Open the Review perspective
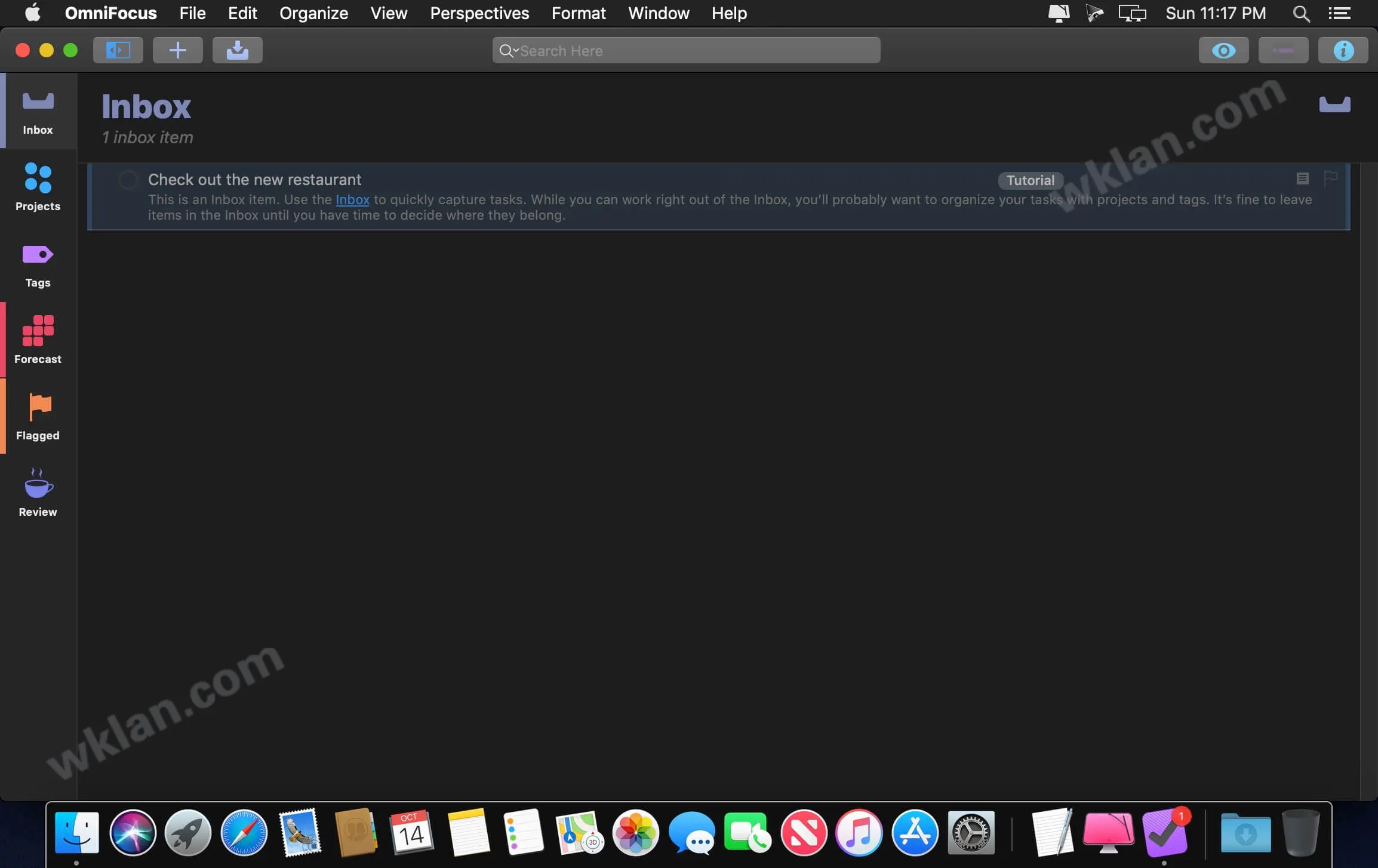1378x868 pixels. (38, 493)
